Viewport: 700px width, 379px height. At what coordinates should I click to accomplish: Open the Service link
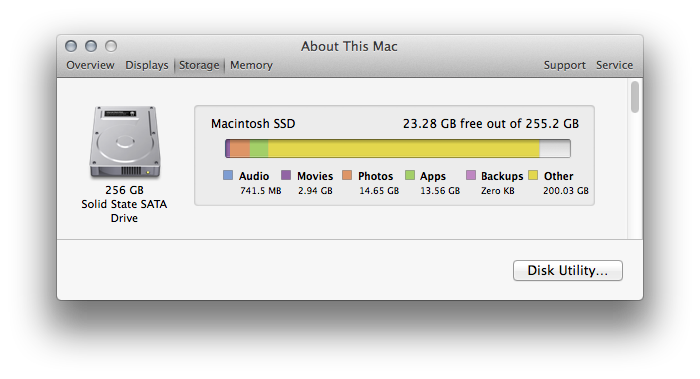[x=614, y=65]
